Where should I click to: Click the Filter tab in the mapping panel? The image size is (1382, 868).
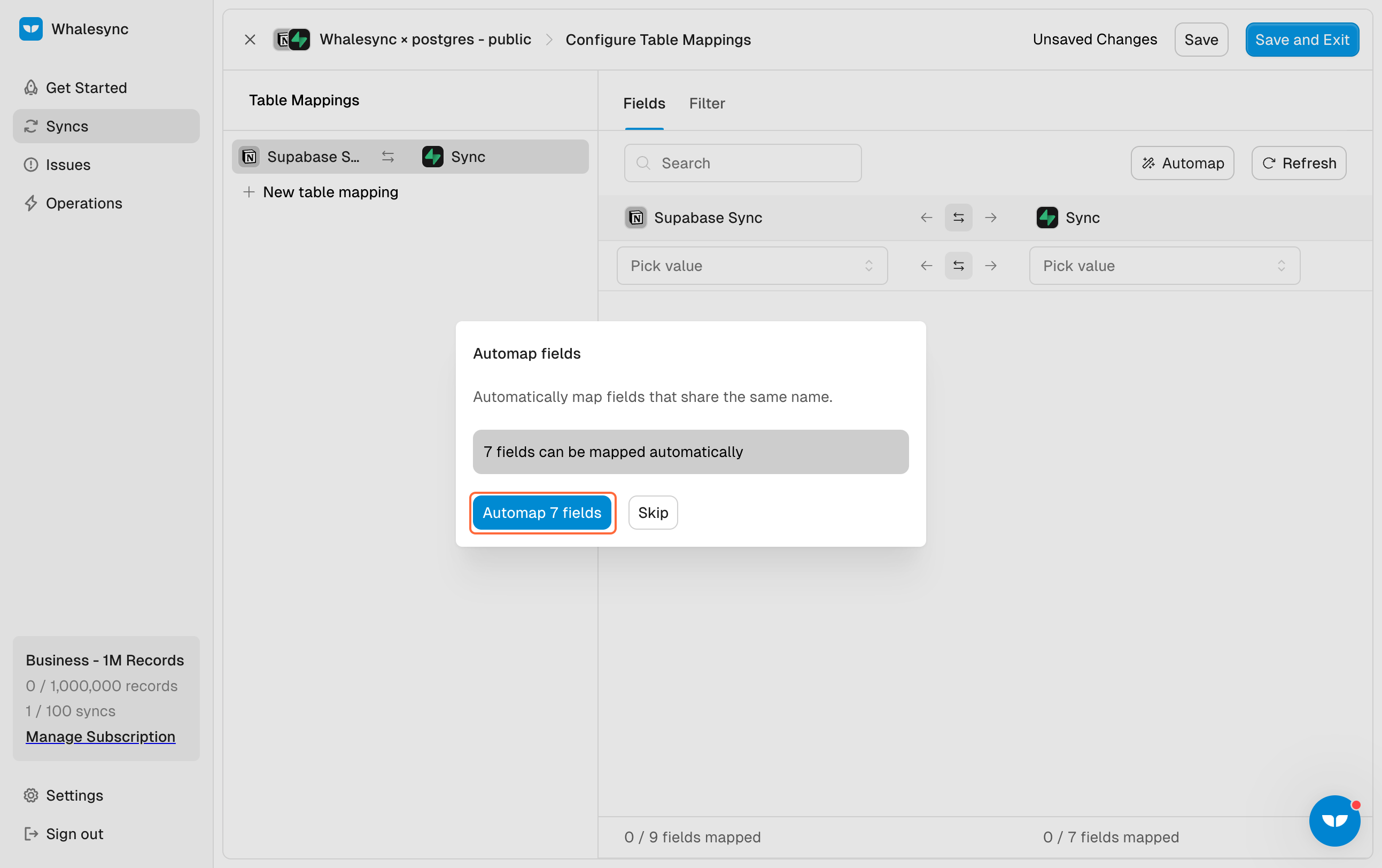707,102
